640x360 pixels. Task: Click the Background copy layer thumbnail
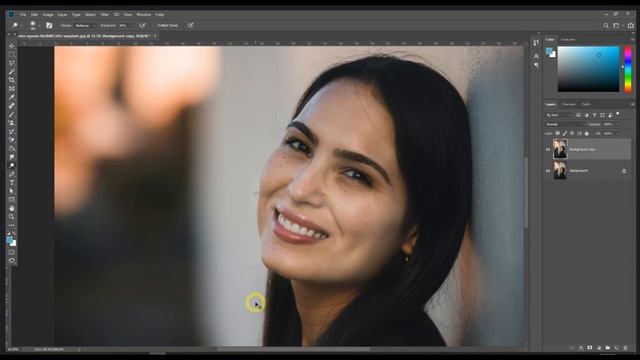click(560, 149)
